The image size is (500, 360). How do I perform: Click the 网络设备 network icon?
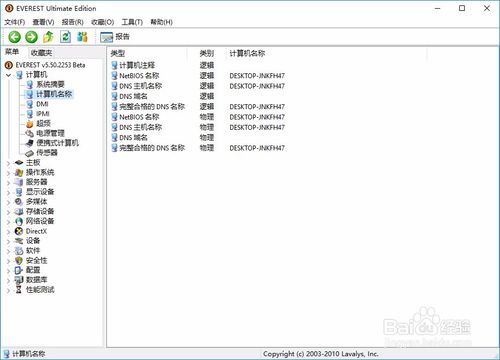pos(19,221)
